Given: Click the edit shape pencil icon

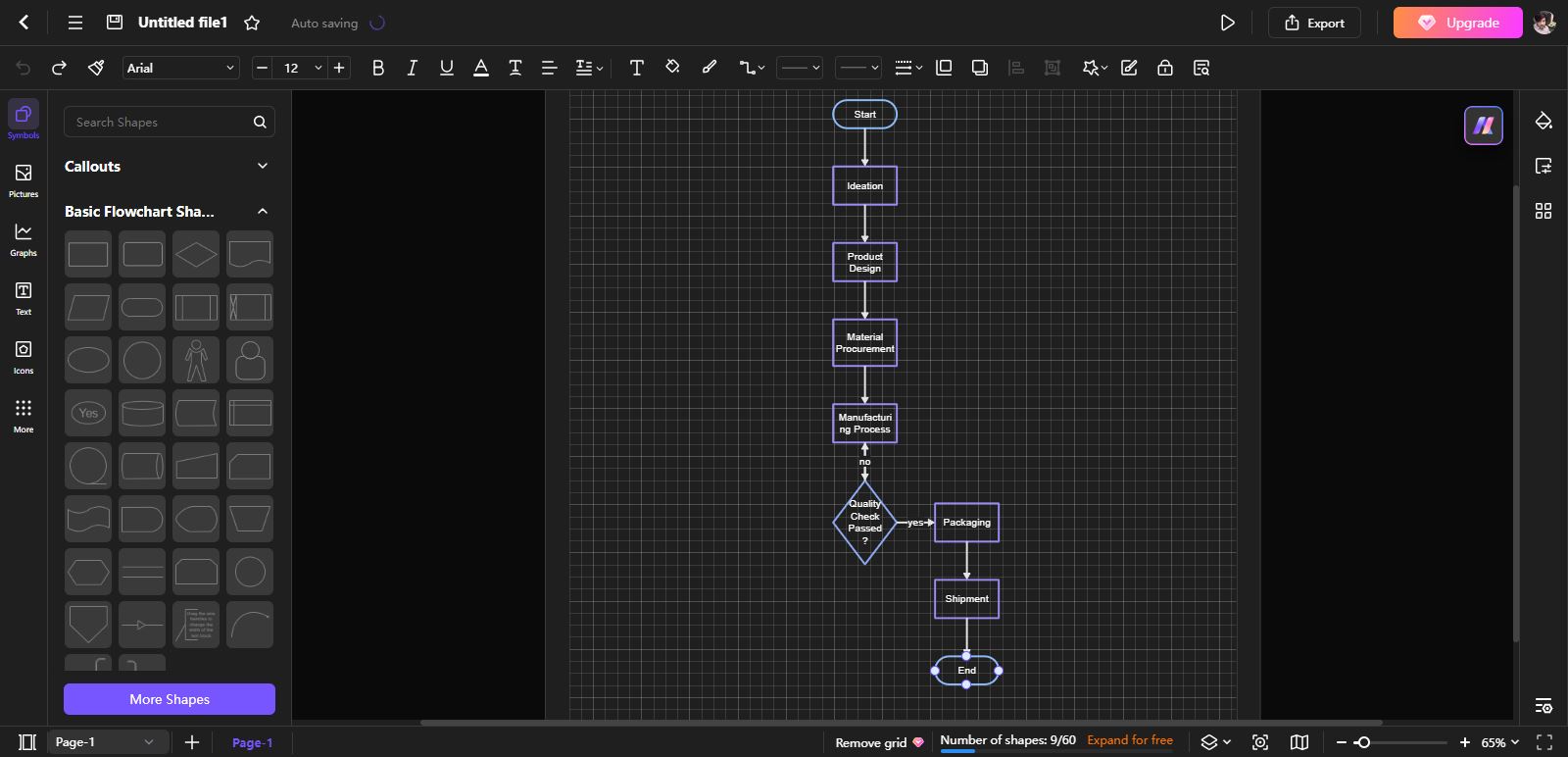Looking at the screenshot, I should coord(1129,68).
